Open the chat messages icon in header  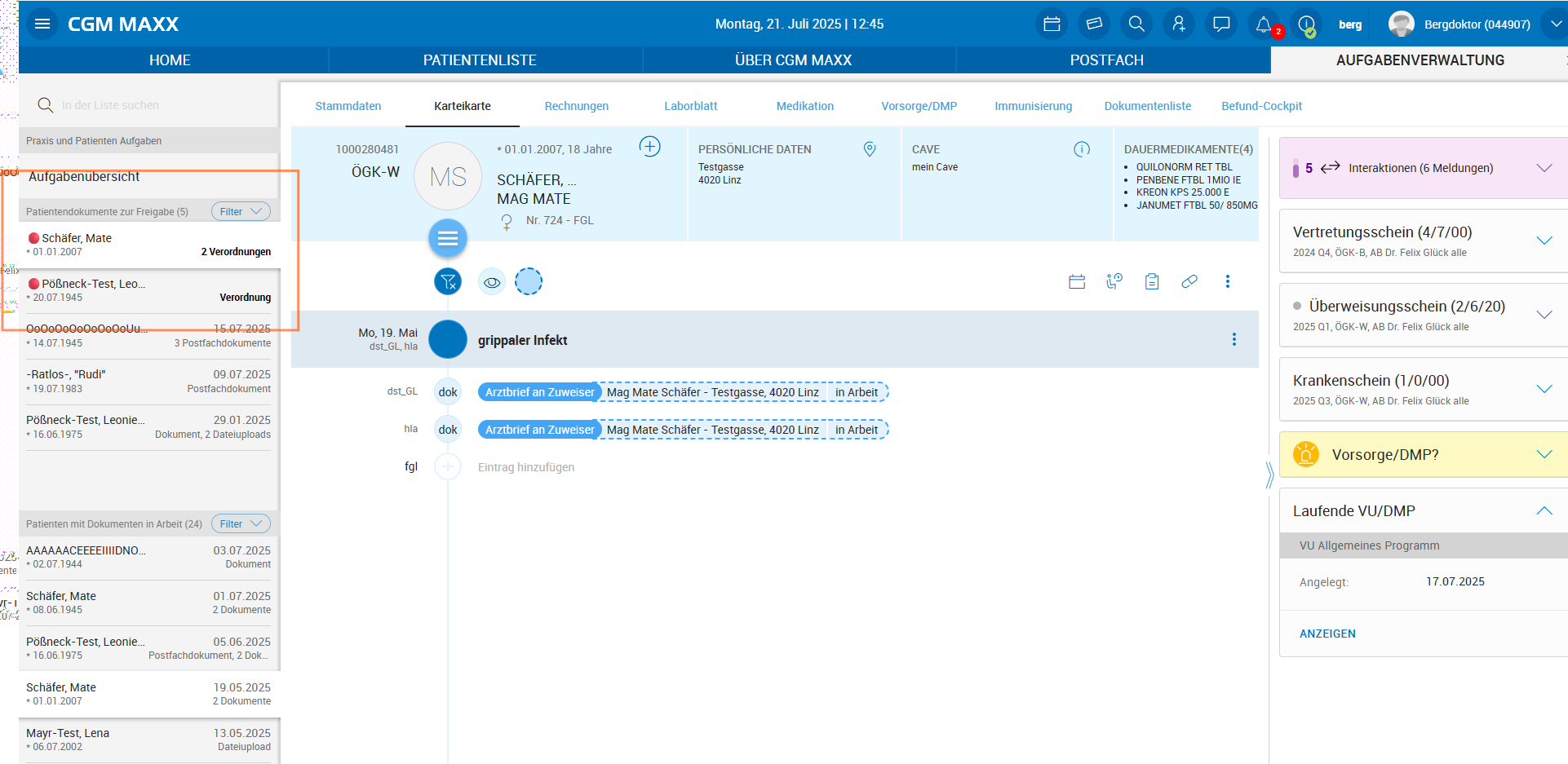click(x=1221, y=24)
